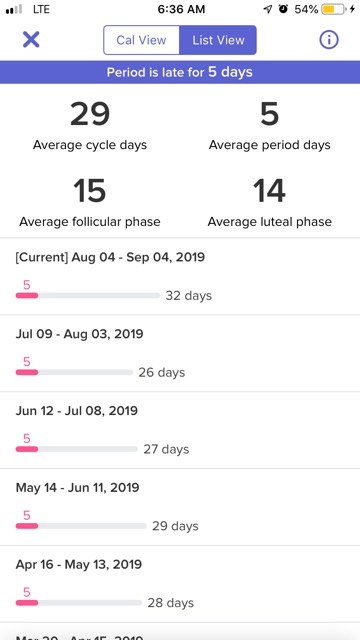Switch to Cal View

click(x=141, y=40)
